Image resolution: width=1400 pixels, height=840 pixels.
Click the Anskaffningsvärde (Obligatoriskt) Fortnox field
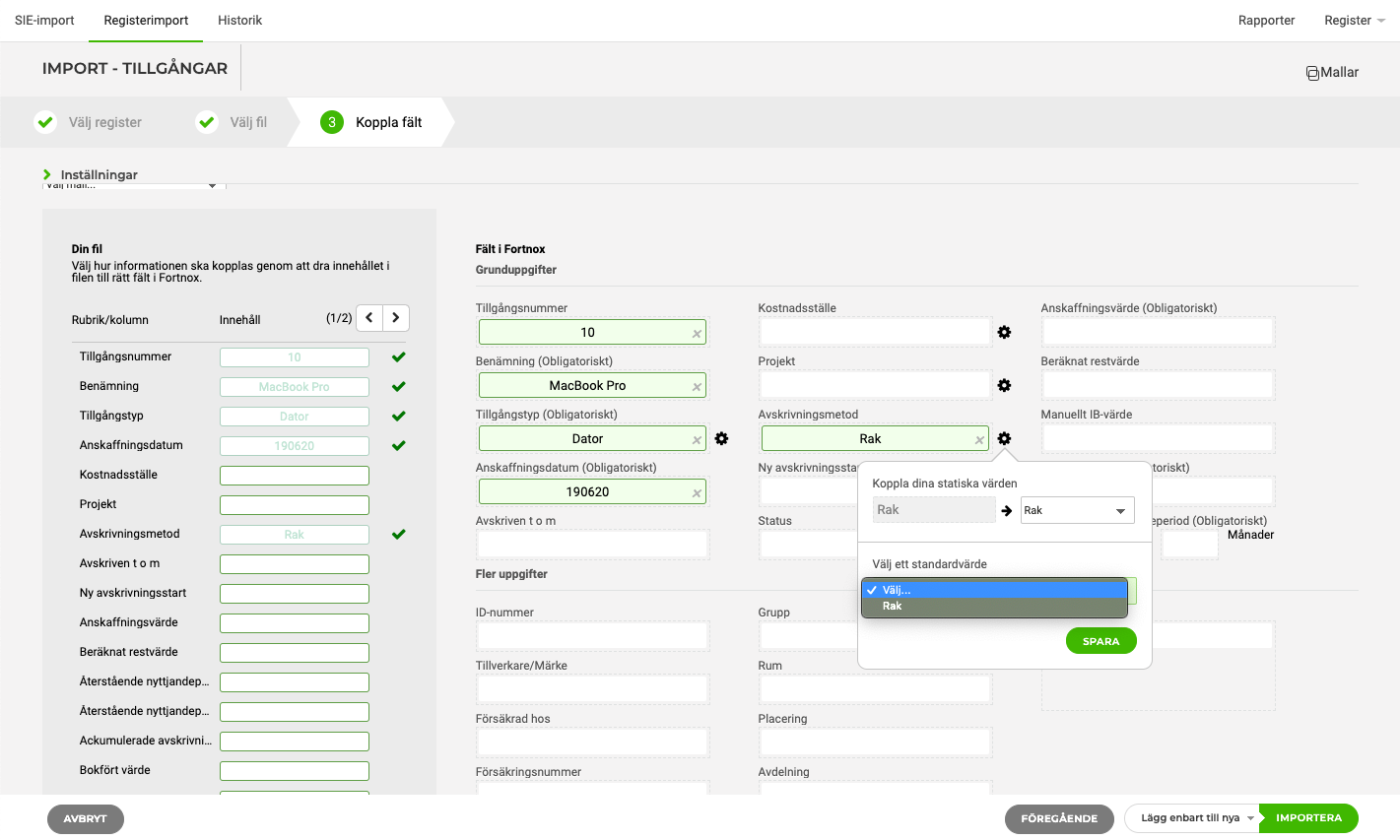pyautogui.click(x=1158, y=332)
